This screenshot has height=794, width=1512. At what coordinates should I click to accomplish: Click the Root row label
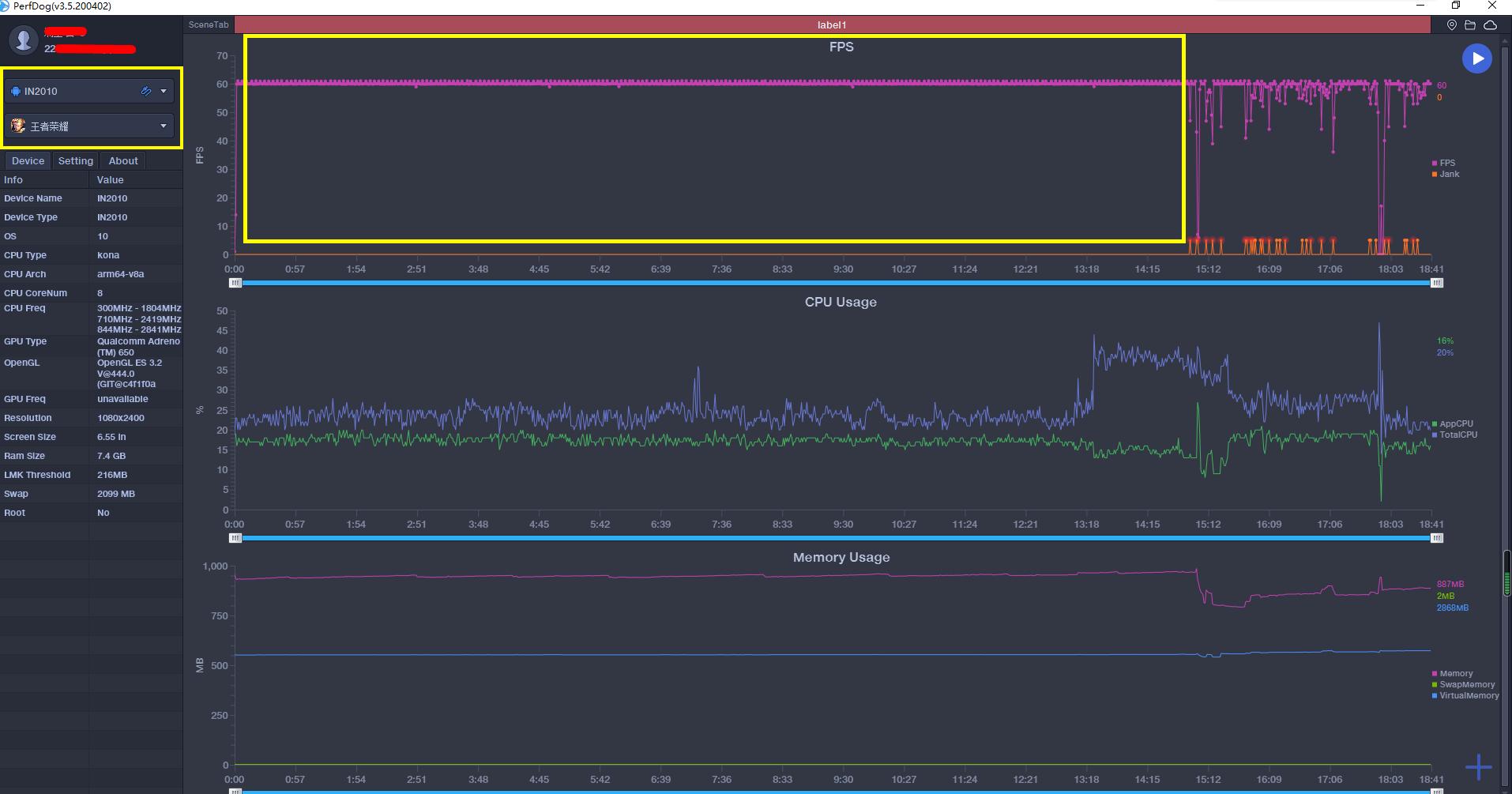pyautogui.click(x=14, y=513)
